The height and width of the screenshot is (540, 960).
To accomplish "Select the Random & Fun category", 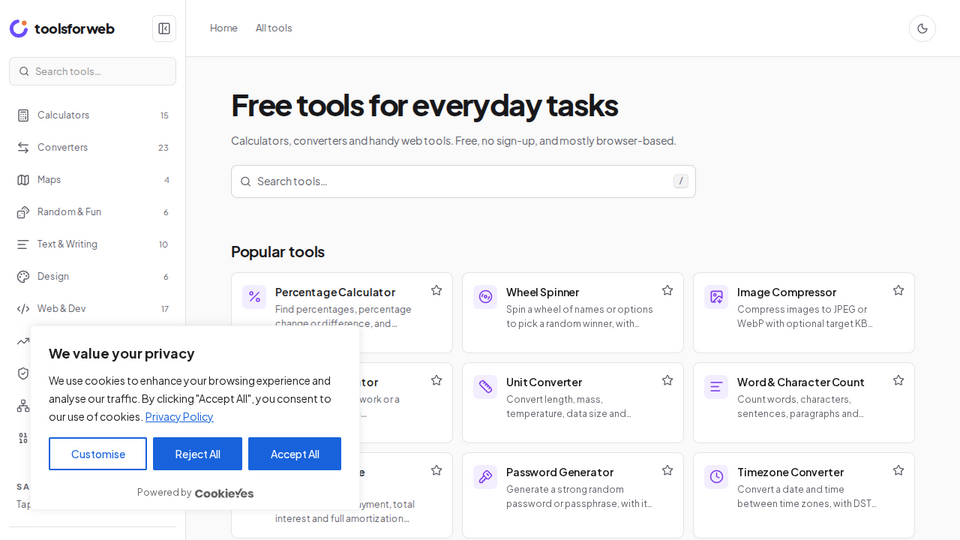I will click(92, 212).
